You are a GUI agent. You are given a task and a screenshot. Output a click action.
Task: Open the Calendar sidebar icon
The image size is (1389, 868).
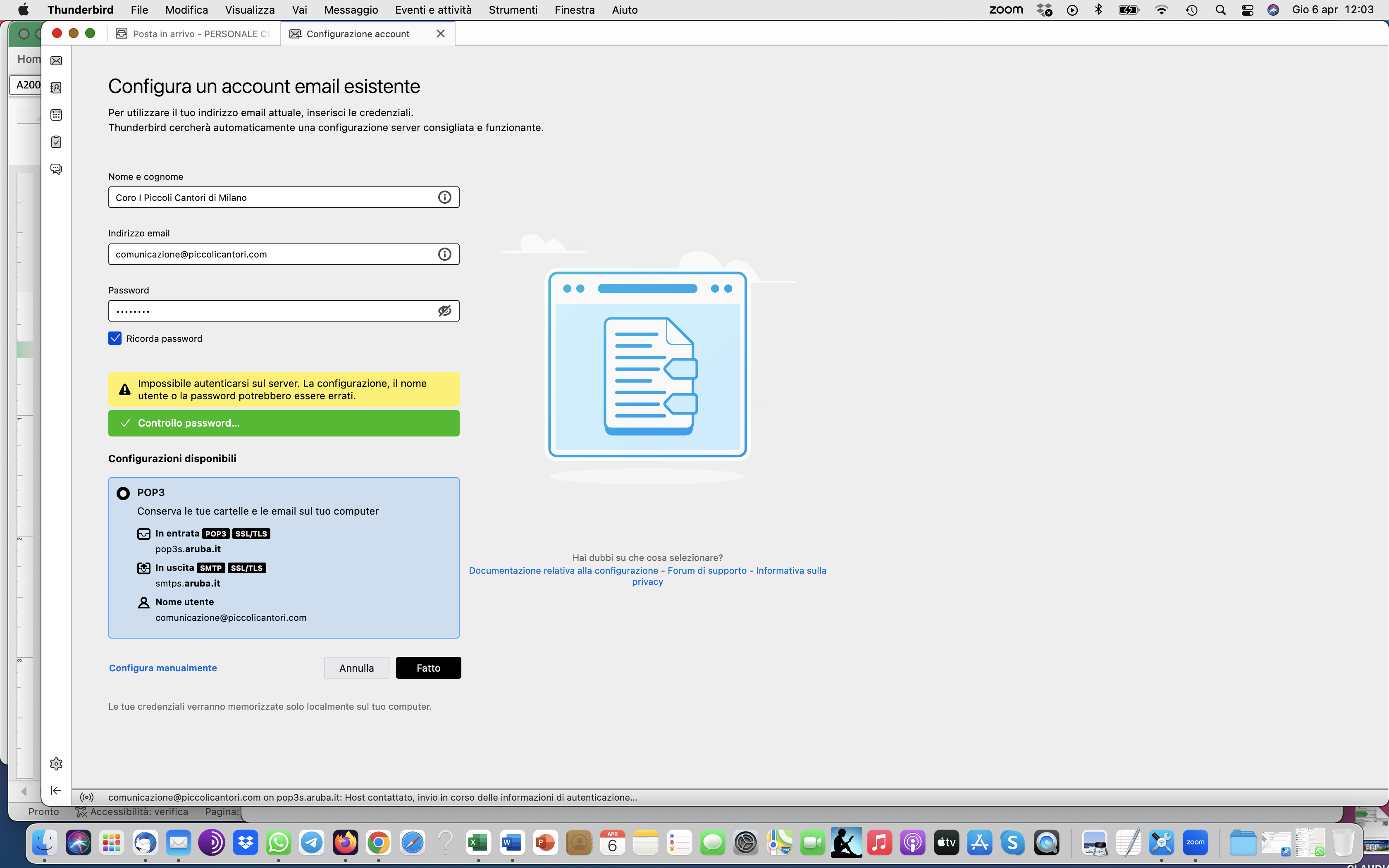click(x=56, y=115)
